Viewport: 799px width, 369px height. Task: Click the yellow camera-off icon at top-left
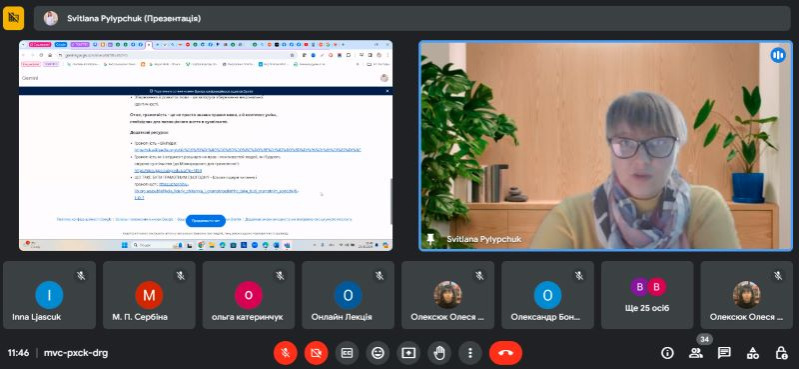[x=13, y=18]
